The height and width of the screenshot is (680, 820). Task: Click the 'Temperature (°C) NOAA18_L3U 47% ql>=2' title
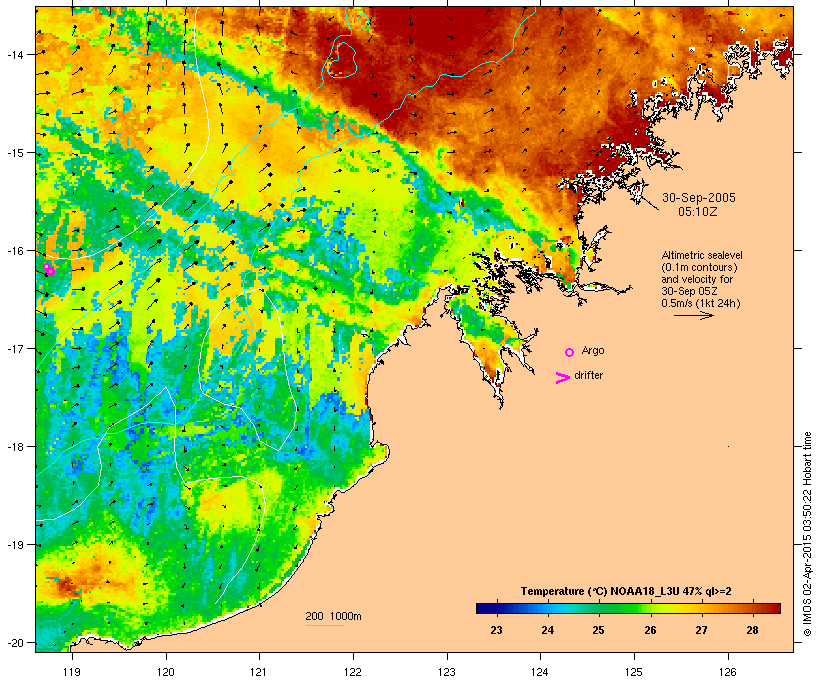click(x=626, y=591)
